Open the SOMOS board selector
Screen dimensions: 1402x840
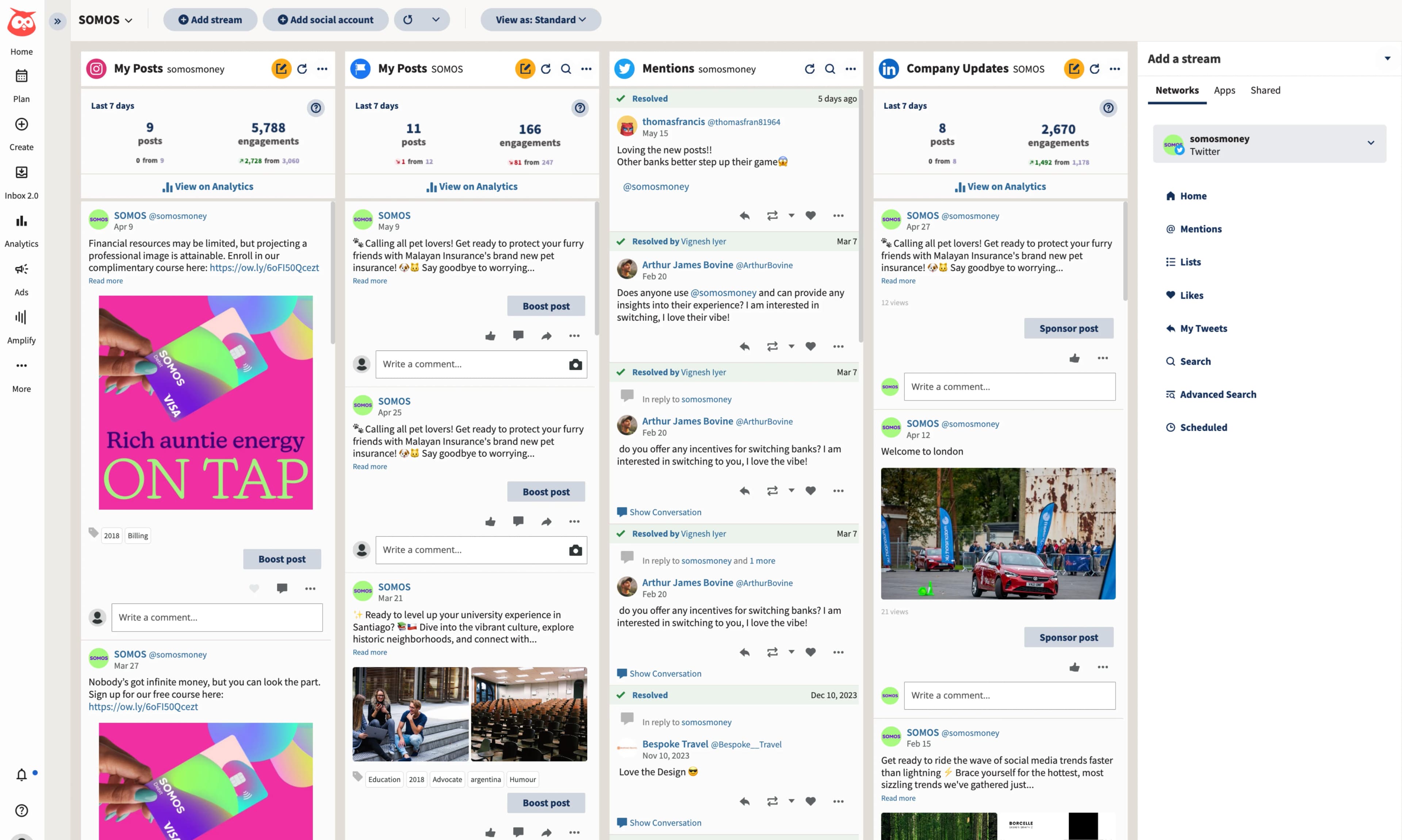pos(105,19)
